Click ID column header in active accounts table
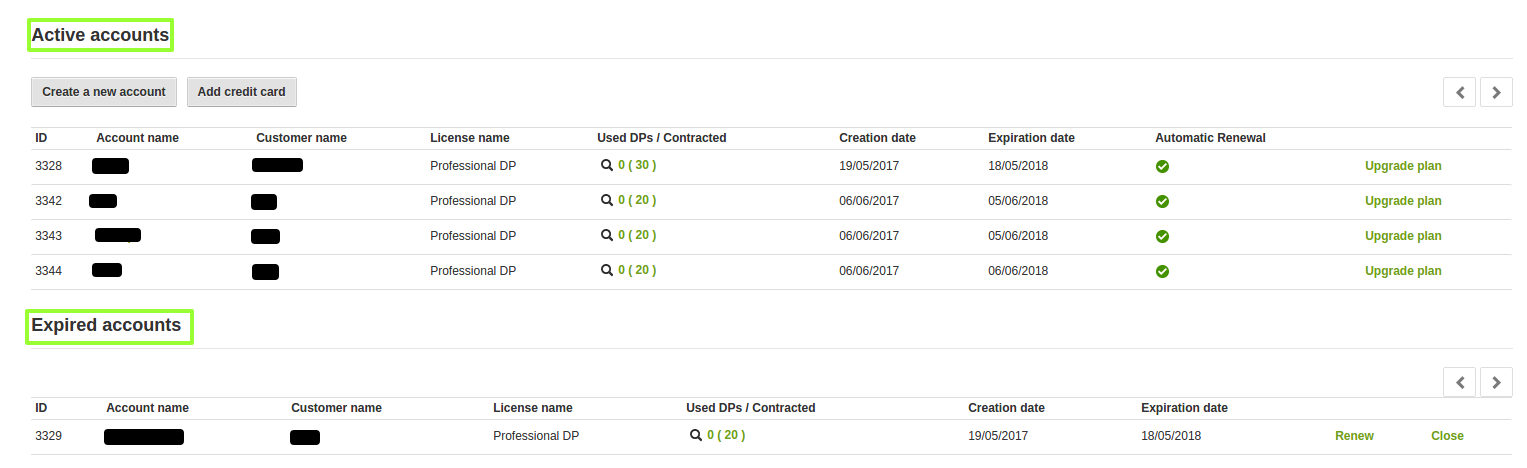The height and width of the screenshot is (468, 1527). click(x=41, y=138)
